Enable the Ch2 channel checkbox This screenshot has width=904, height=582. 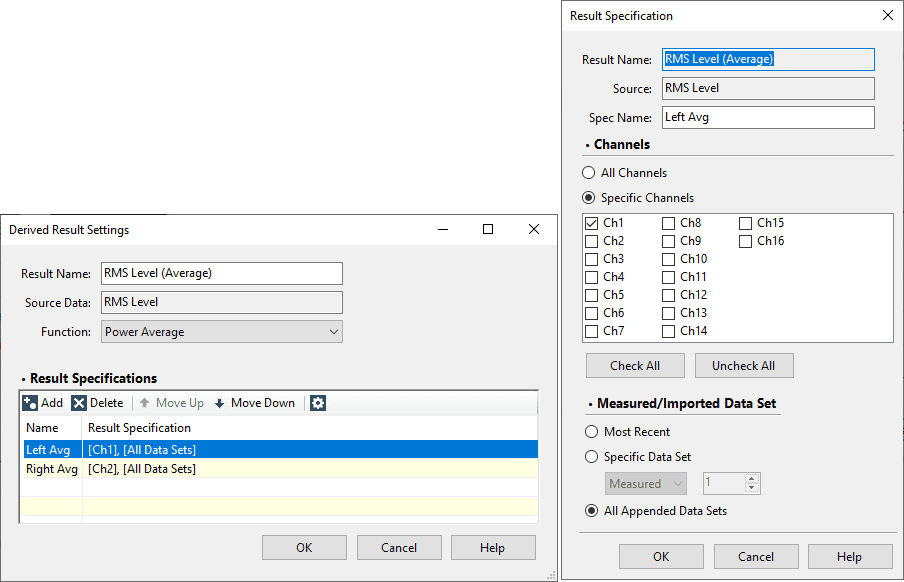coord(591,241)
